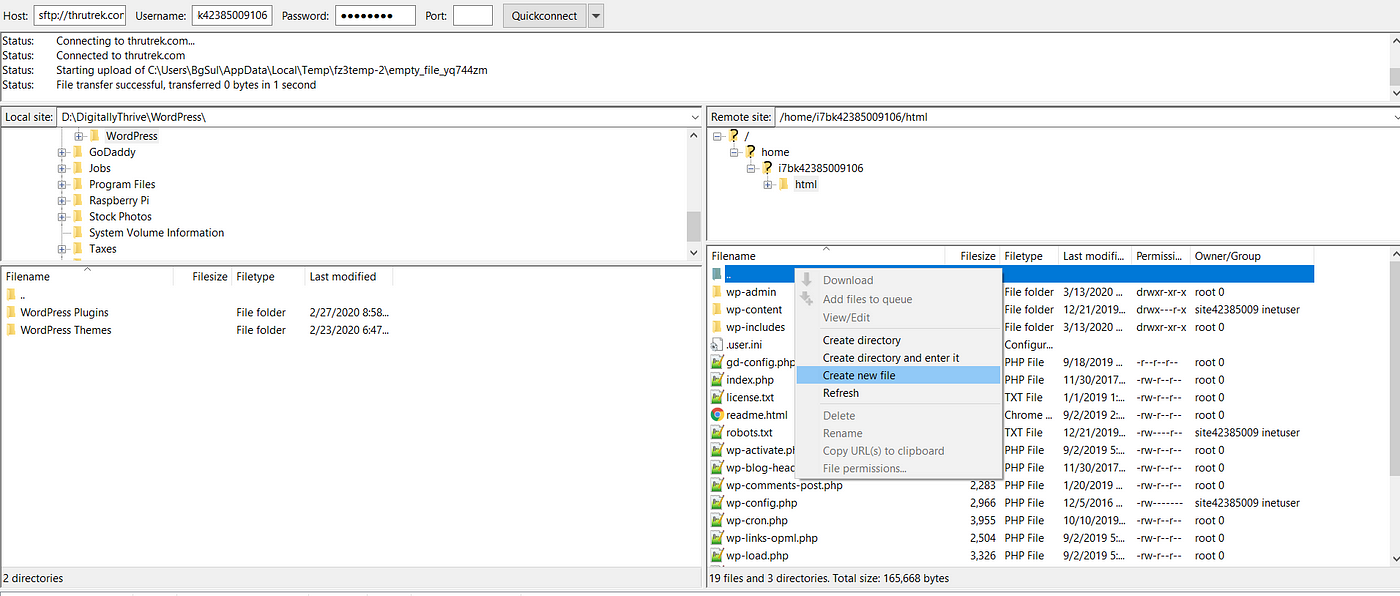Screen dimensions: 1400x596
Task: Expand the html remote tree node
Action: 768,184
